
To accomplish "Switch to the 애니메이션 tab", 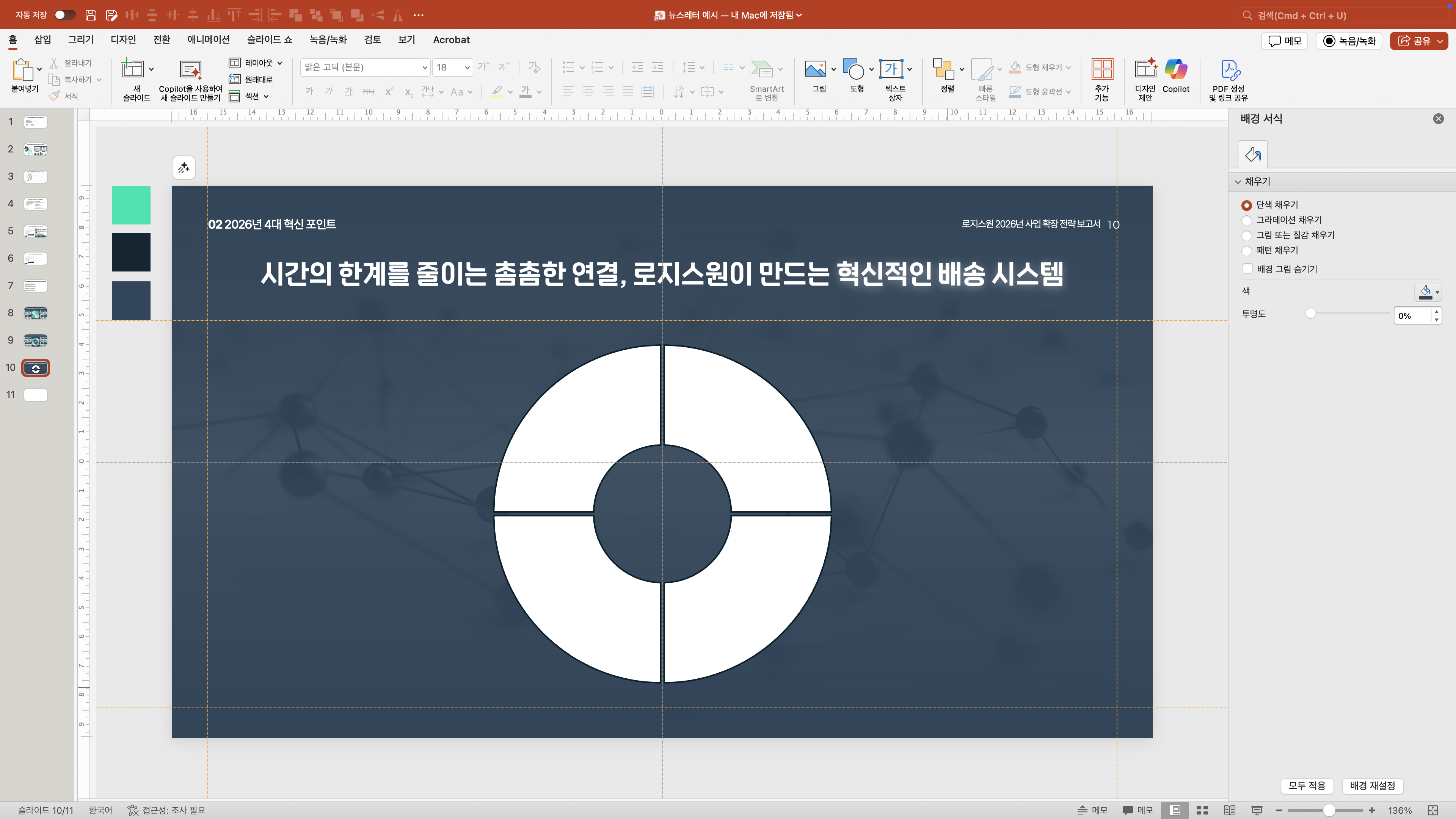I will coord(208,39).
